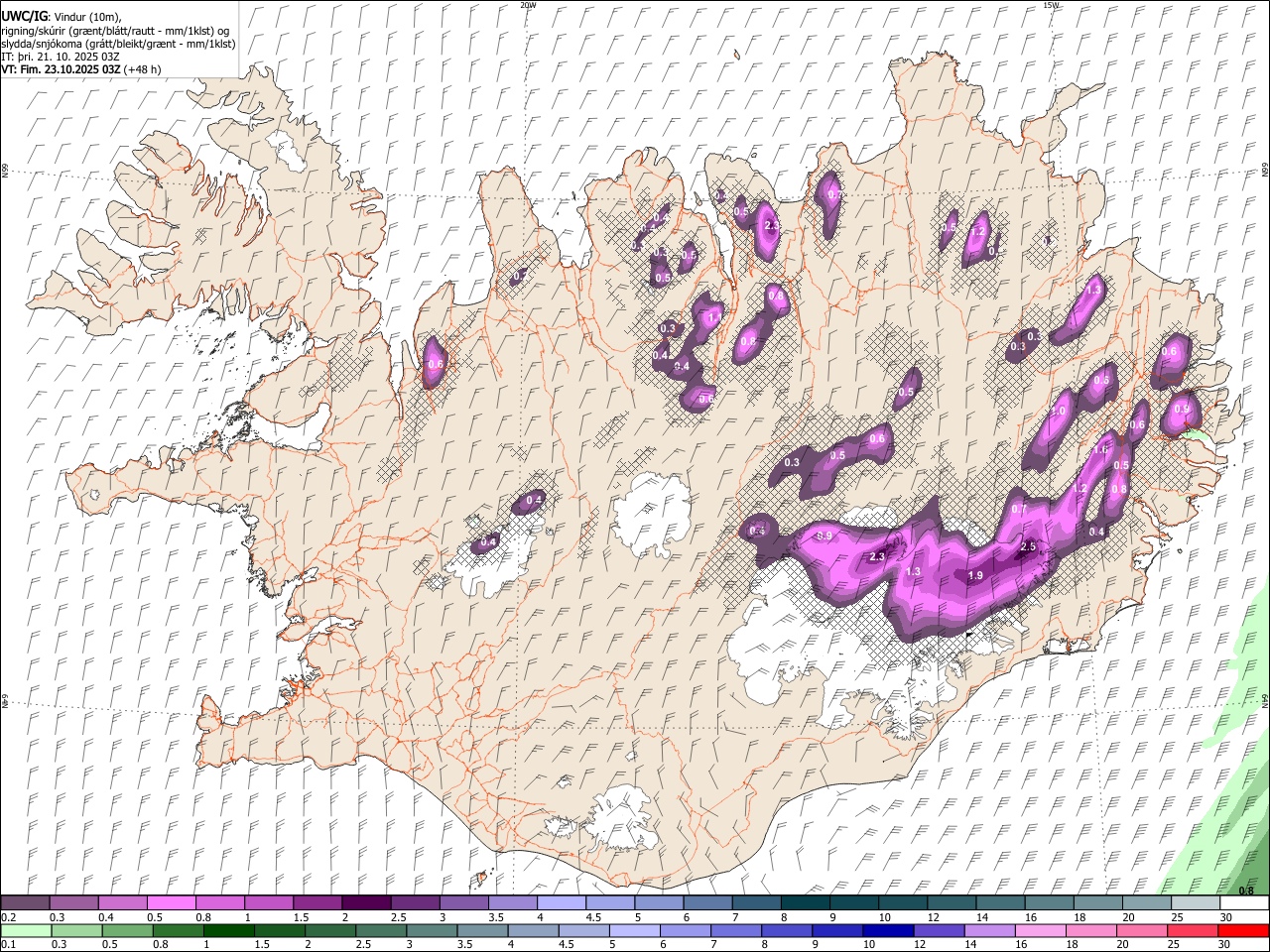
Task: Click the initial time 'IT: þri. 21. 10. 2025 03Z'
Action: point(61,57)
